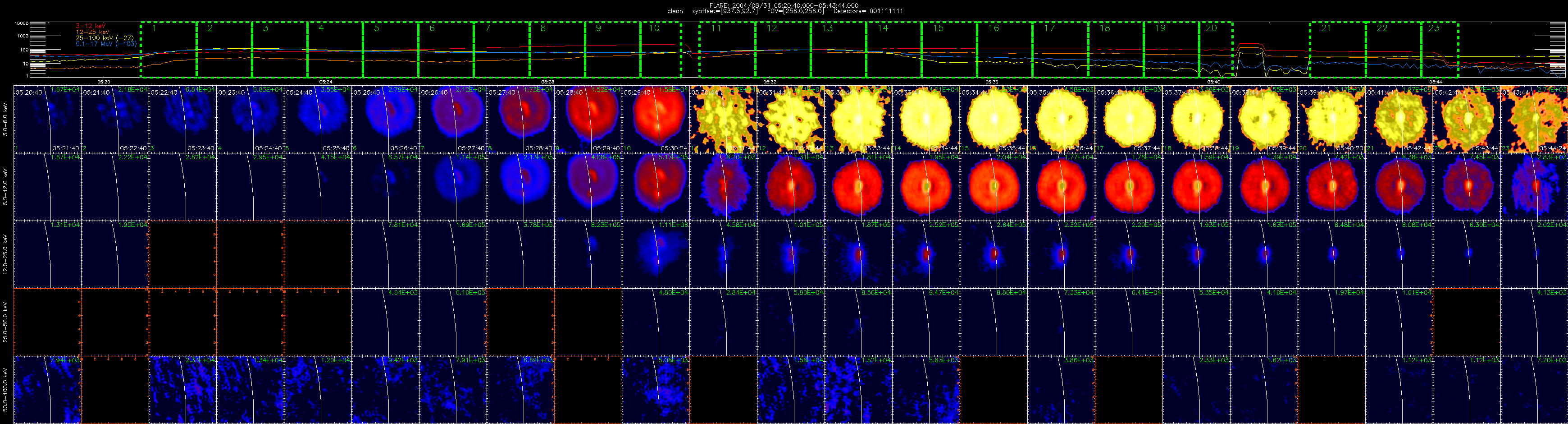This screenshot has height=424, width=1568.
Task: Select time interval 20 in the lightcurve
Action: click(1216, 50)
